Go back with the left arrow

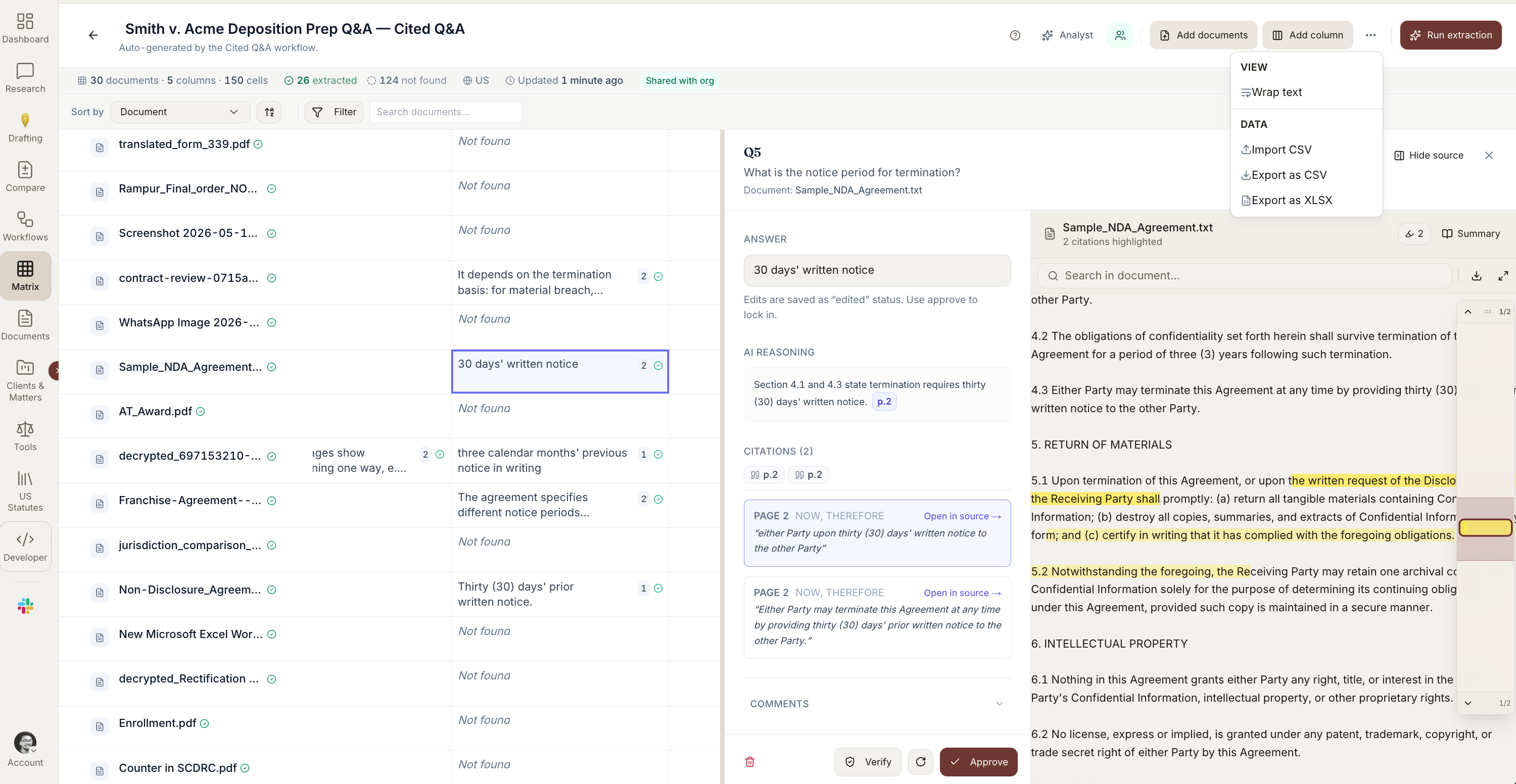tap(93, 35)
